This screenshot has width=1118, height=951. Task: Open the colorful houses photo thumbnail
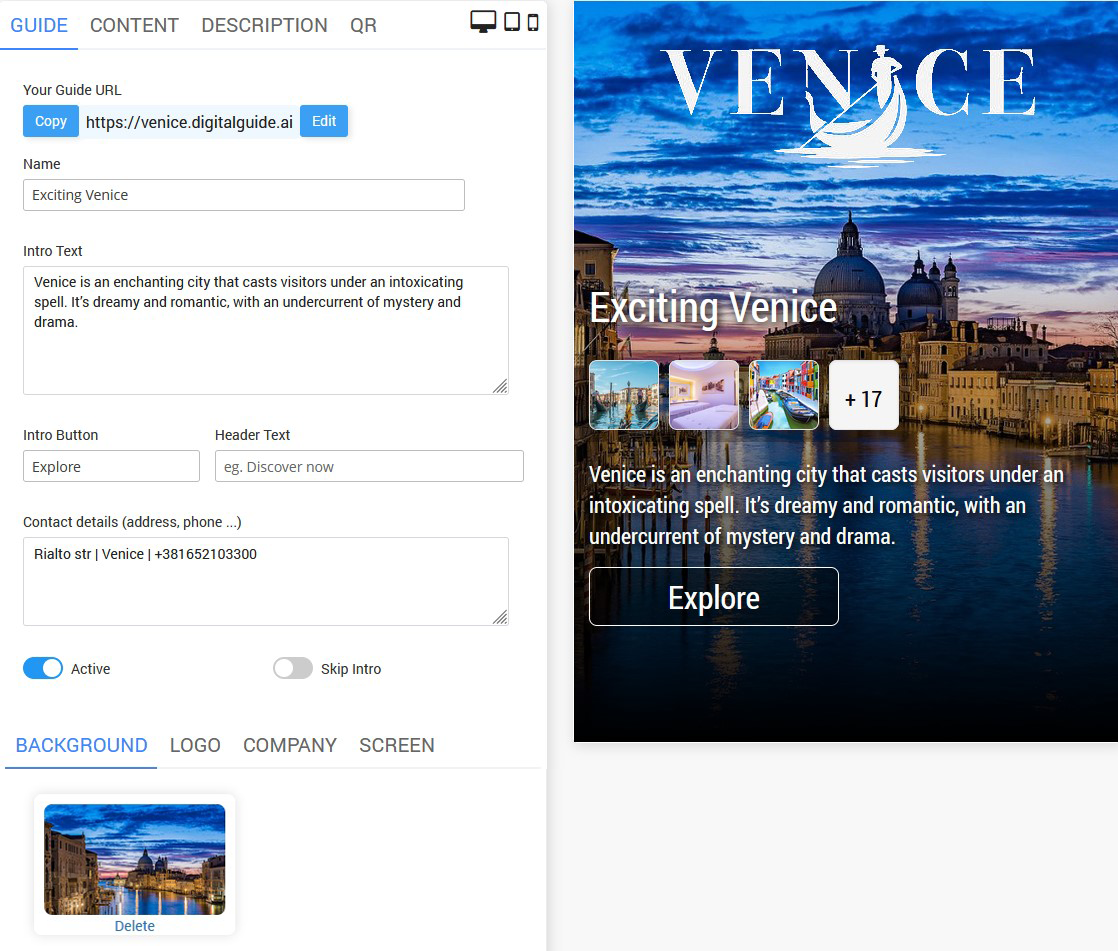(x=784, y=395)
